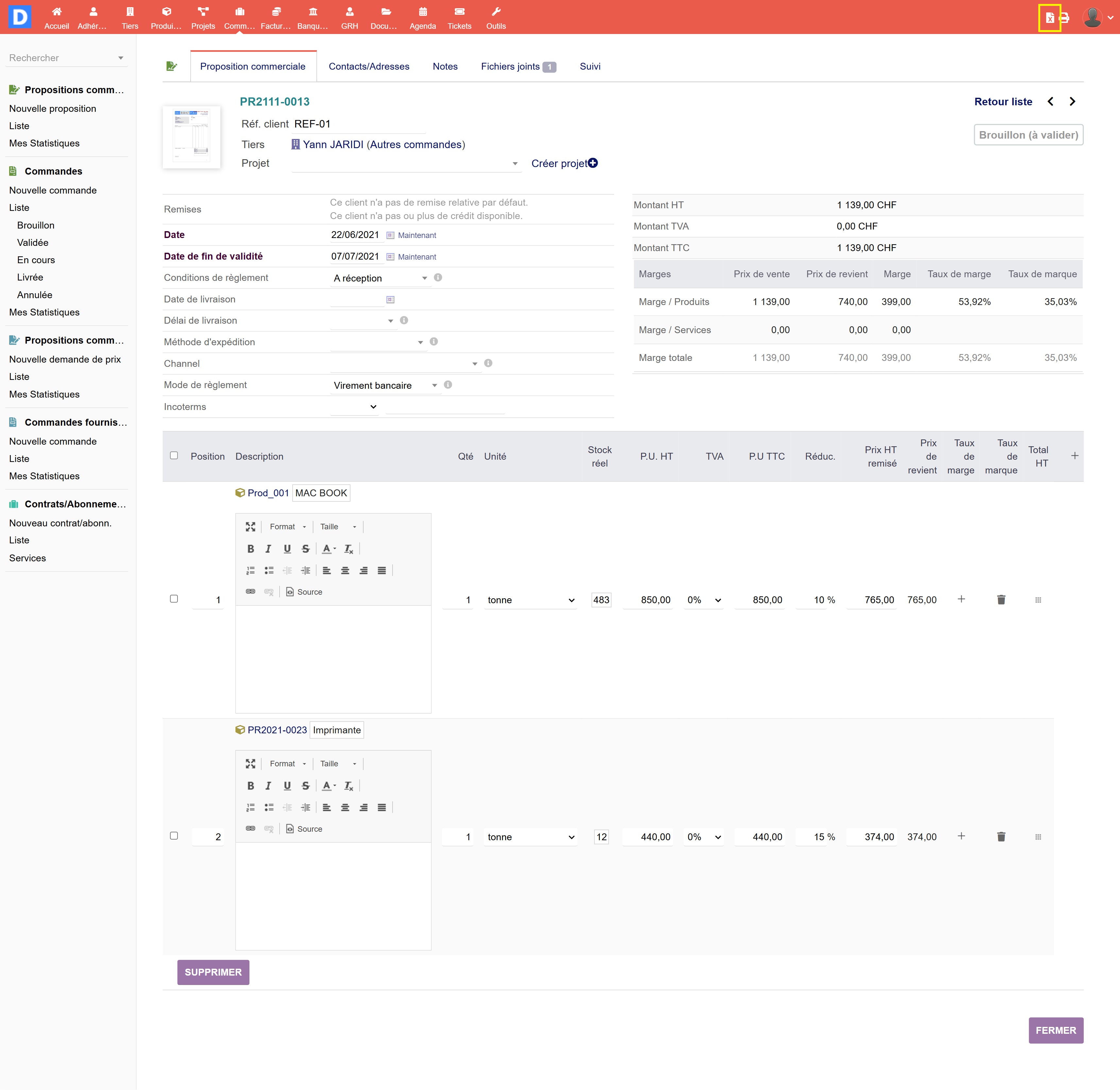Click the plus icon next to Créer projet
This screenshot has width=1120, height=1090.
593,163
